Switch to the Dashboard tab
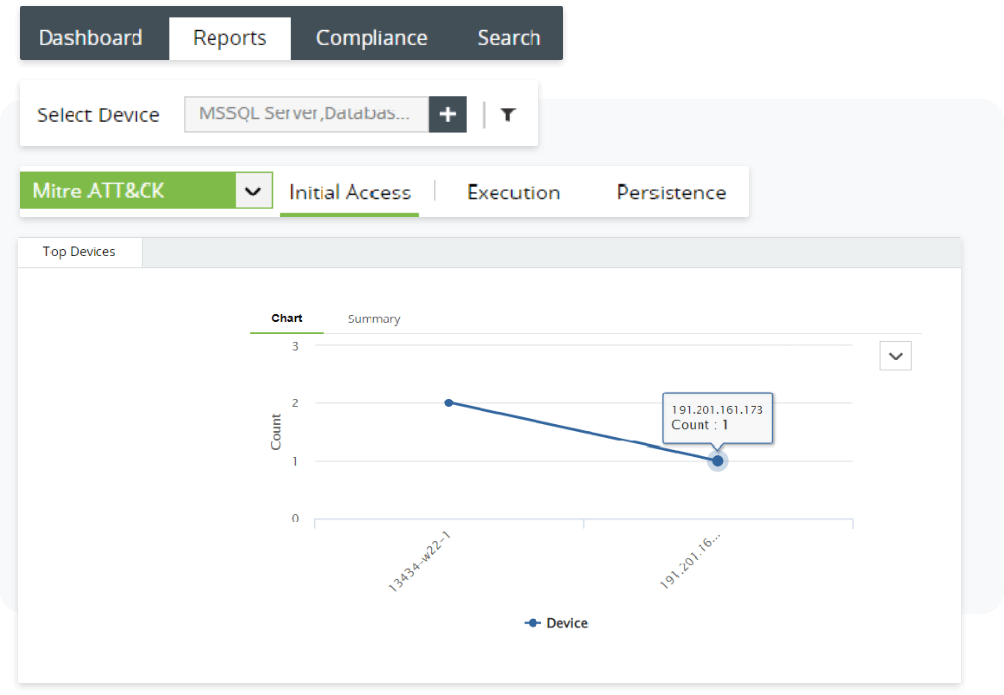The width and height of the screenshot is (1004, 695). (90, 37)
